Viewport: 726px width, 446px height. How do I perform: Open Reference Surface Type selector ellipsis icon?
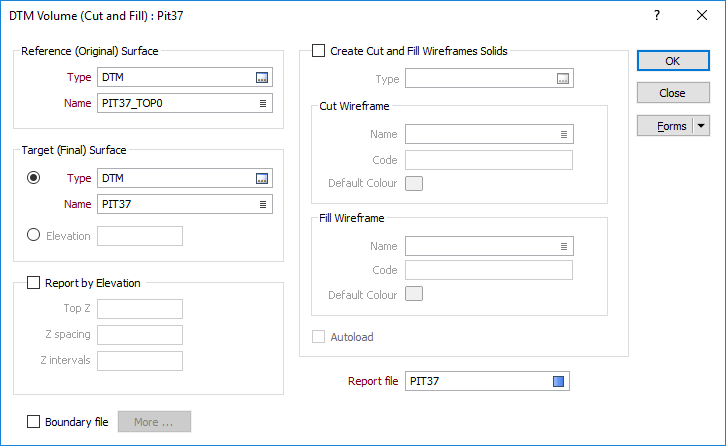pos(262,78)
